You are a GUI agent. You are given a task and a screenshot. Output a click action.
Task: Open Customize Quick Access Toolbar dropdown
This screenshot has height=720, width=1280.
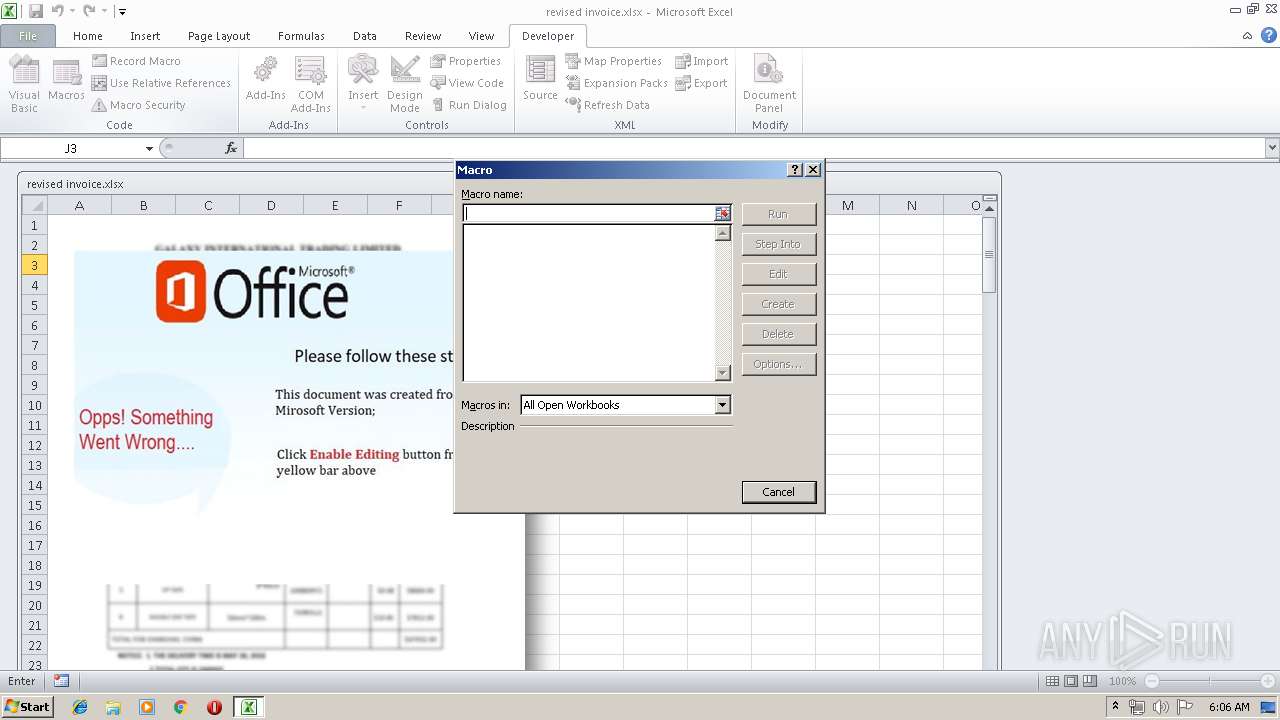pos(122,12)
